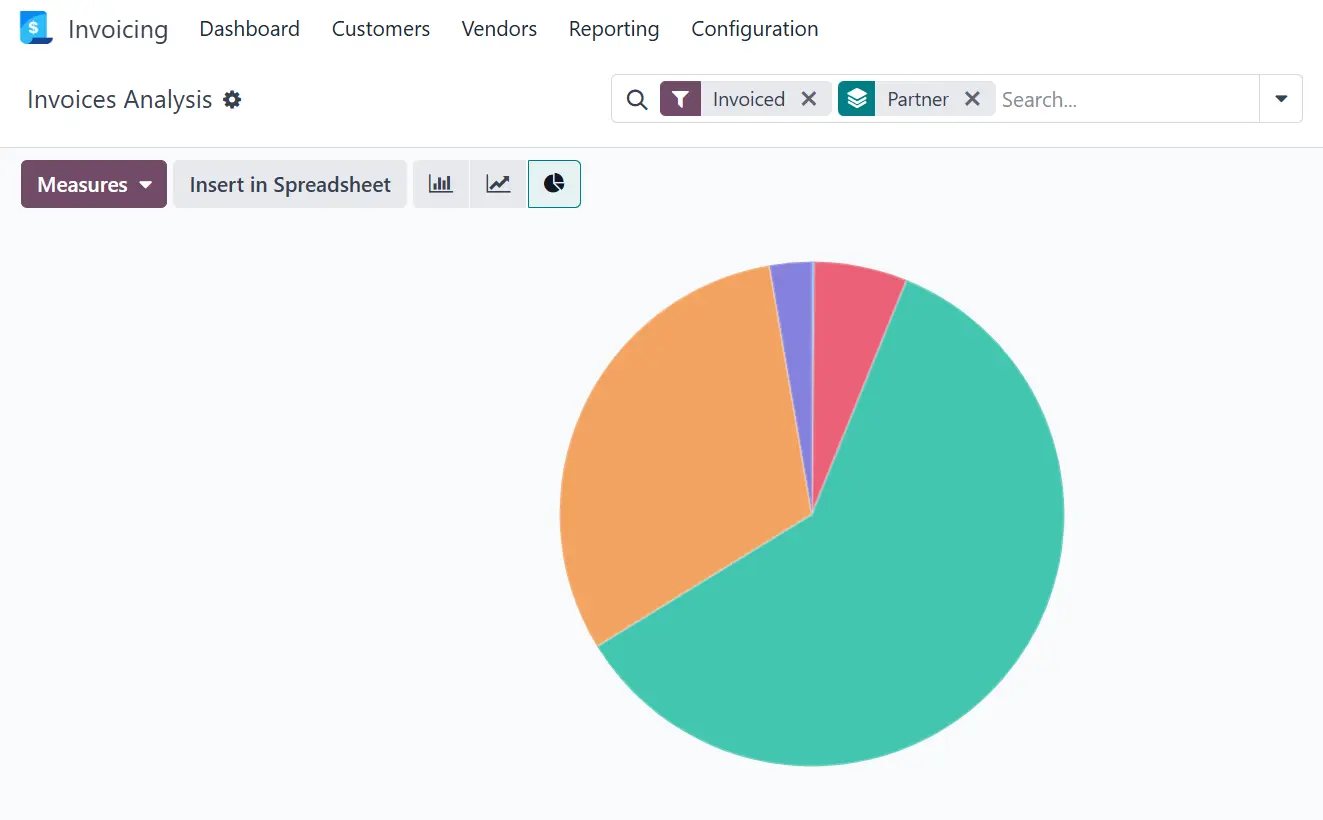Click Insert in Spreadsheet button
This screenshot has height=820, width=1323.
coord(290,184)
